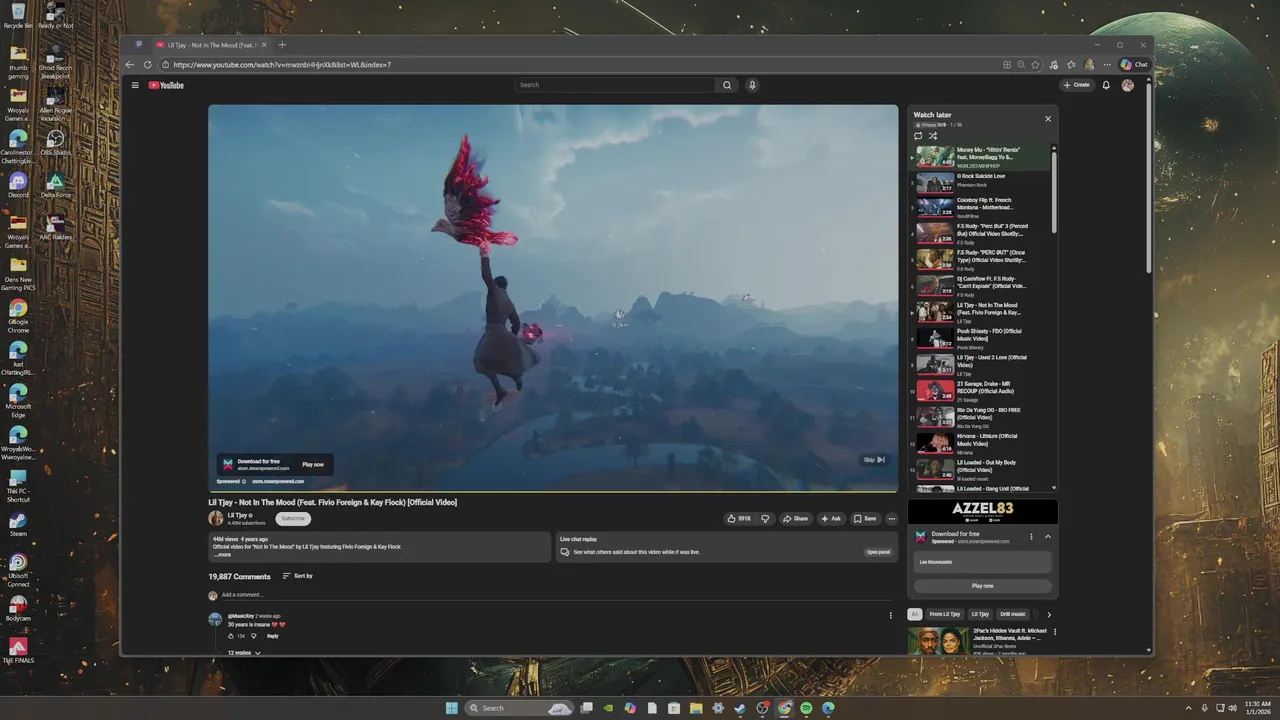Open options menu for @MusicXey comment

click(891, 615)
